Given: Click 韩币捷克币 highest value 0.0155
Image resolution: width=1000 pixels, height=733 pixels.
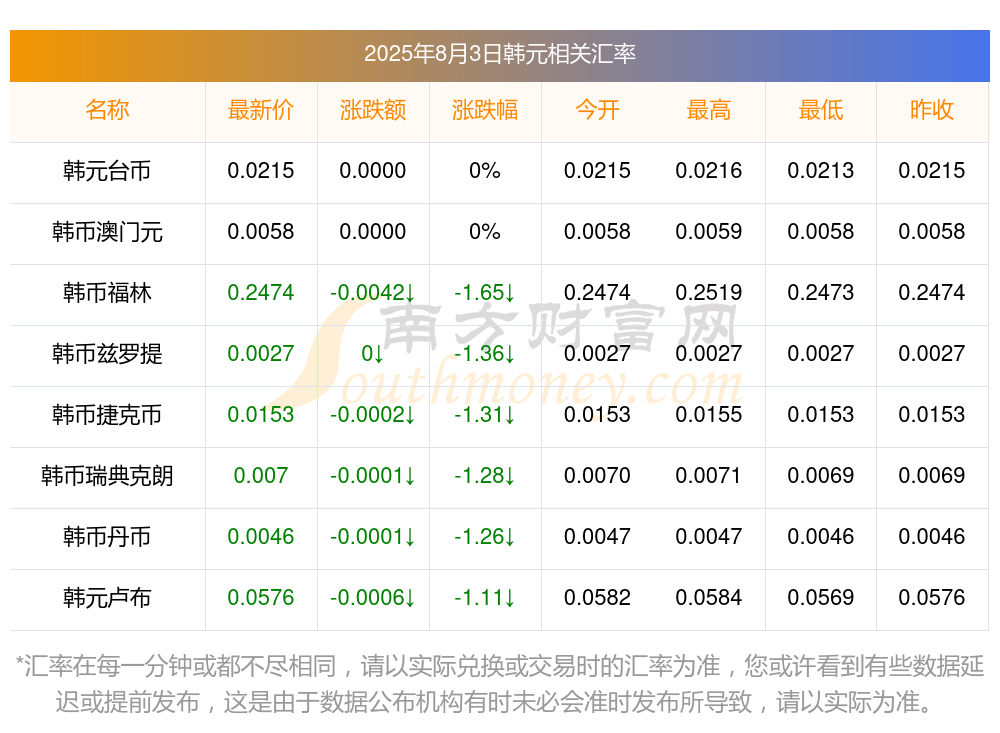Looking at the screenshot, I should [709, 414].
